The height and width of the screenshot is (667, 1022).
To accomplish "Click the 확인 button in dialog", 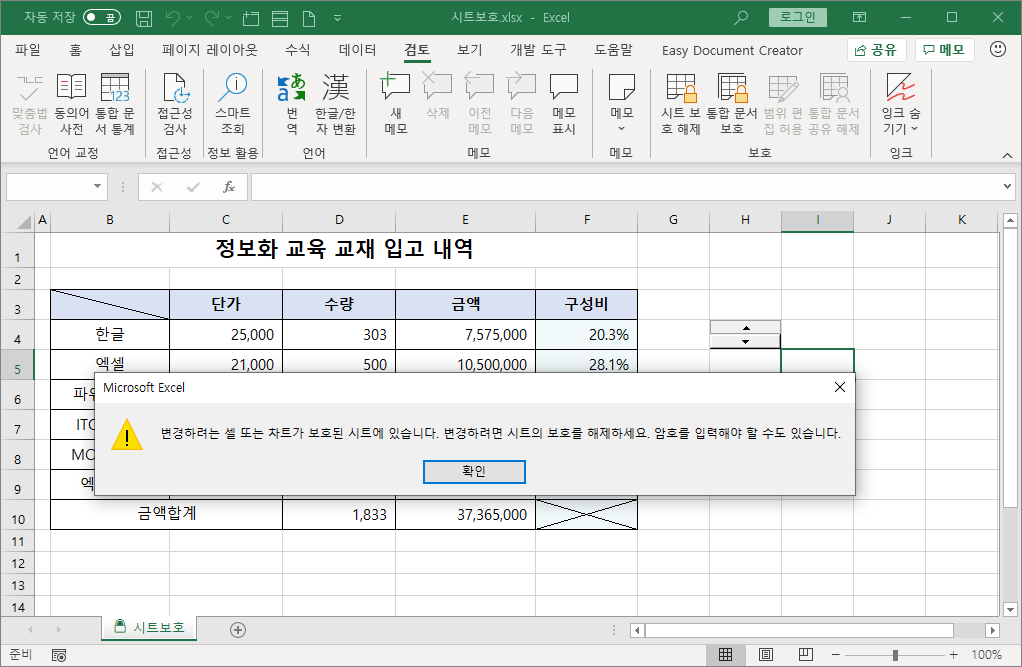I will point(474,471).
